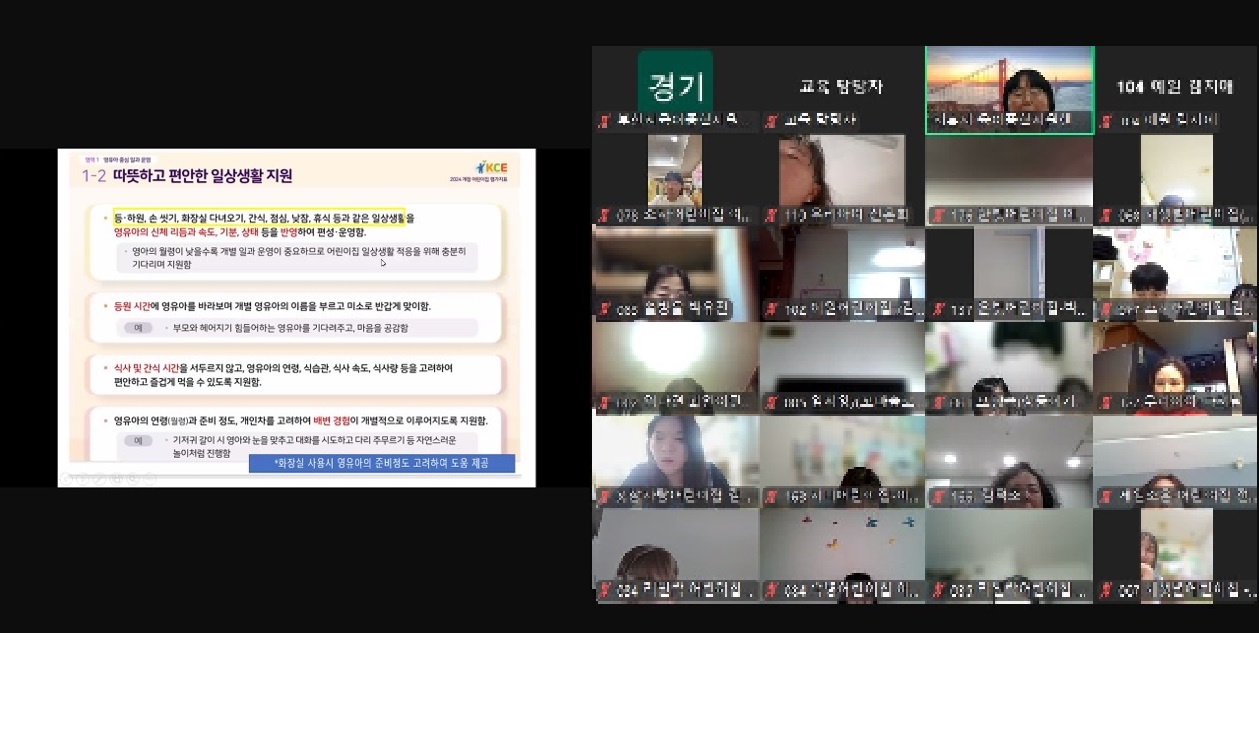Image resolution: width=1259 pixels, height=750 pixels.
Task: Click the muted mic icon beside 교육 담당자 name label
Action: coord(771,121)
